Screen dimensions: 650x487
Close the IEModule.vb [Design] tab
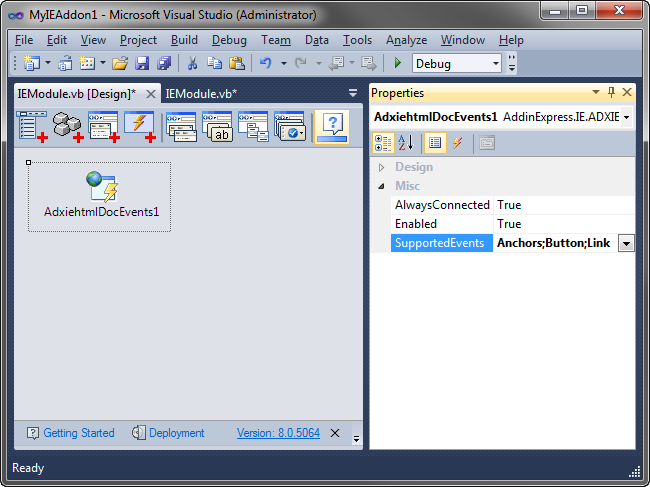point(151,93)
